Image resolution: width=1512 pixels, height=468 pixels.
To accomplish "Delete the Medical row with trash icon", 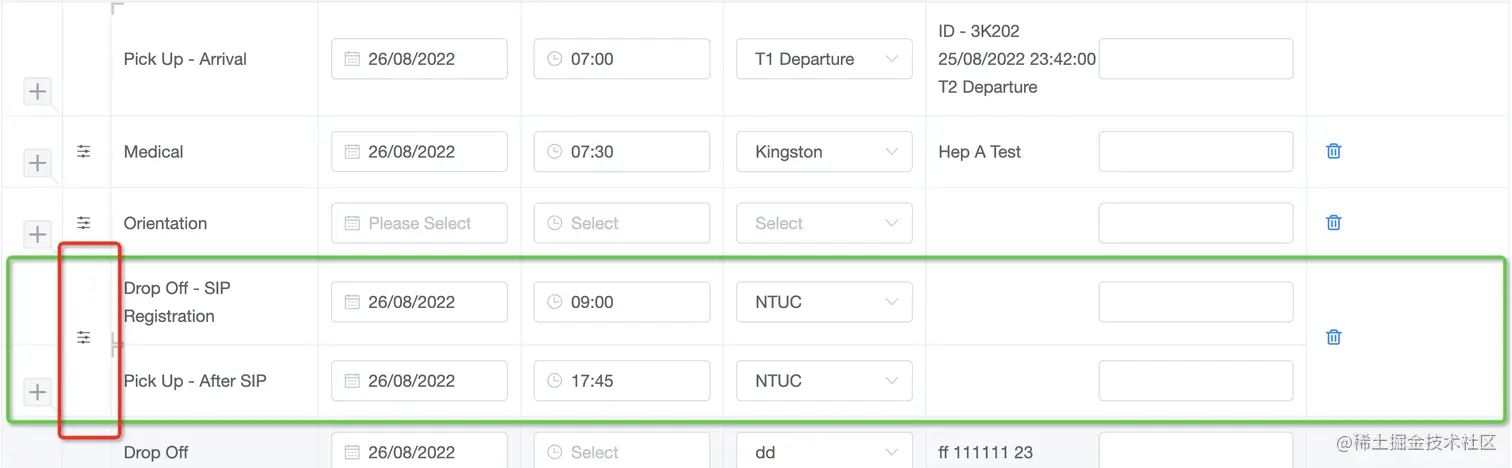I will point(1333,151).
